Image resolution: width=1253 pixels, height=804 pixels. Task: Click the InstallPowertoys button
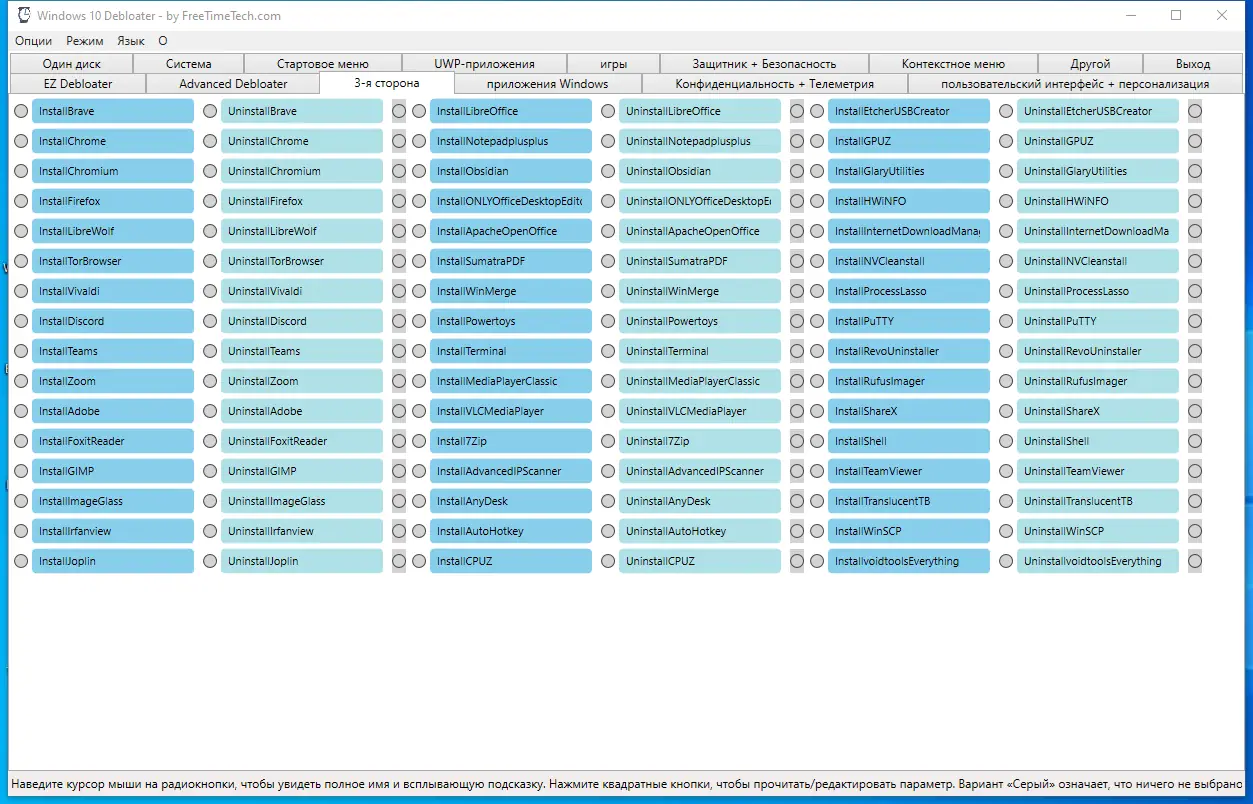click(x=511, y=321)
